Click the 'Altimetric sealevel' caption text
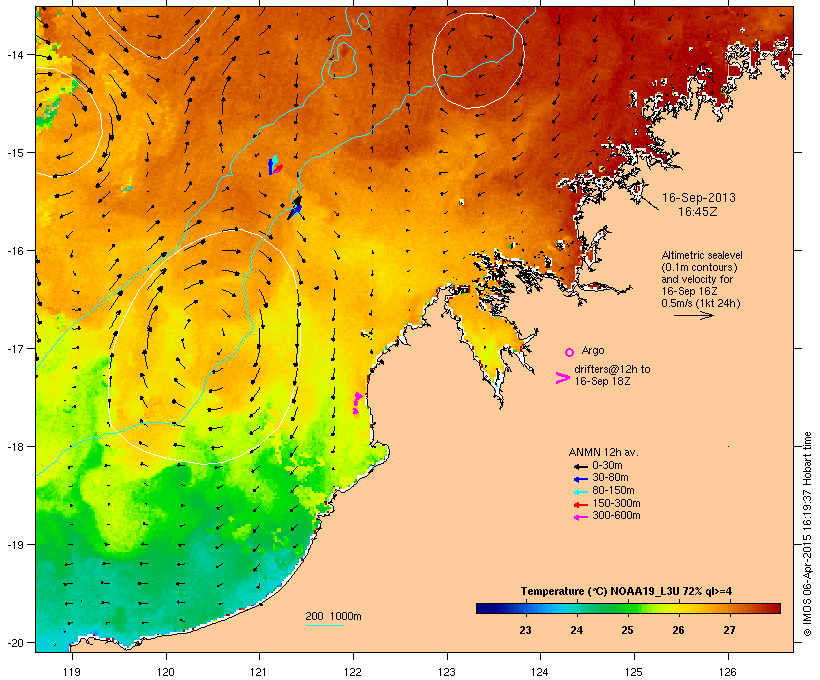This screenshot has width=820, height=680. click(x=702, y=255)
